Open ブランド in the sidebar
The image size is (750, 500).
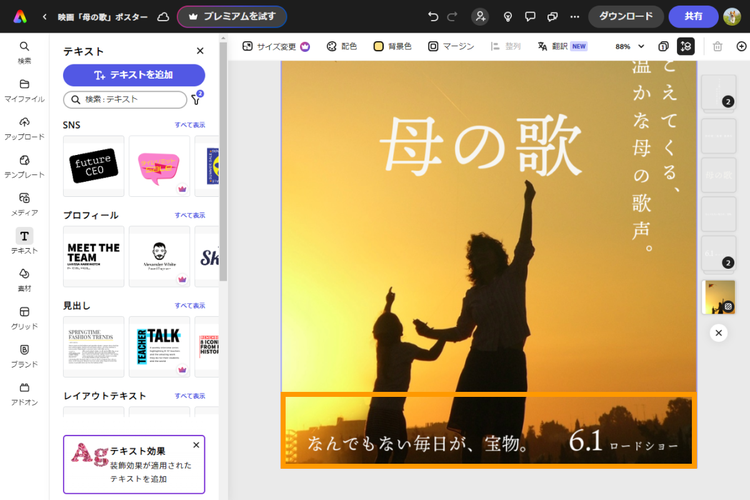[x=24, y=356]
